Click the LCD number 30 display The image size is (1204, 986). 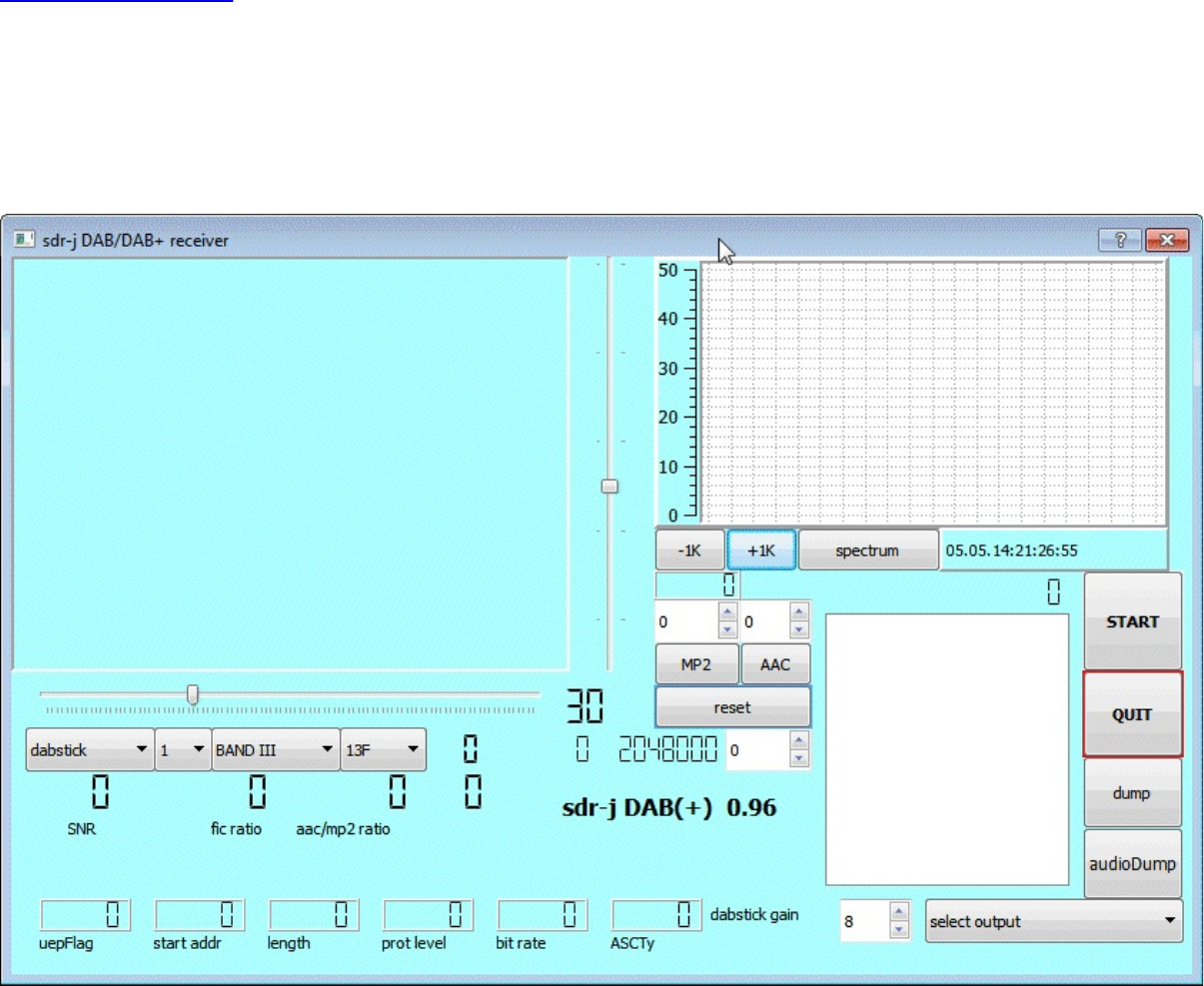(x=586, y=707)
